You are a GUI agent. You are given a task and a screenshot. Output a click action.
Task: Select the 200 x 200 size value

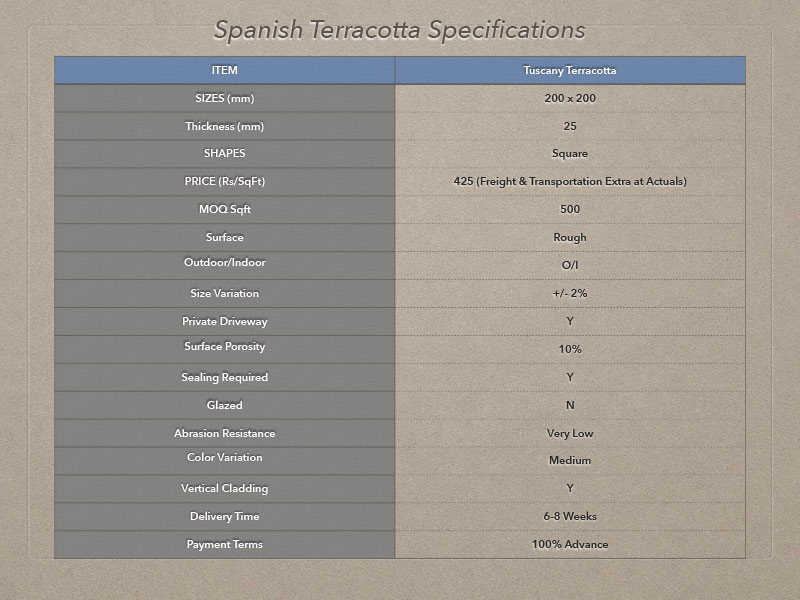pyautogui.click(x=570, y=98)
